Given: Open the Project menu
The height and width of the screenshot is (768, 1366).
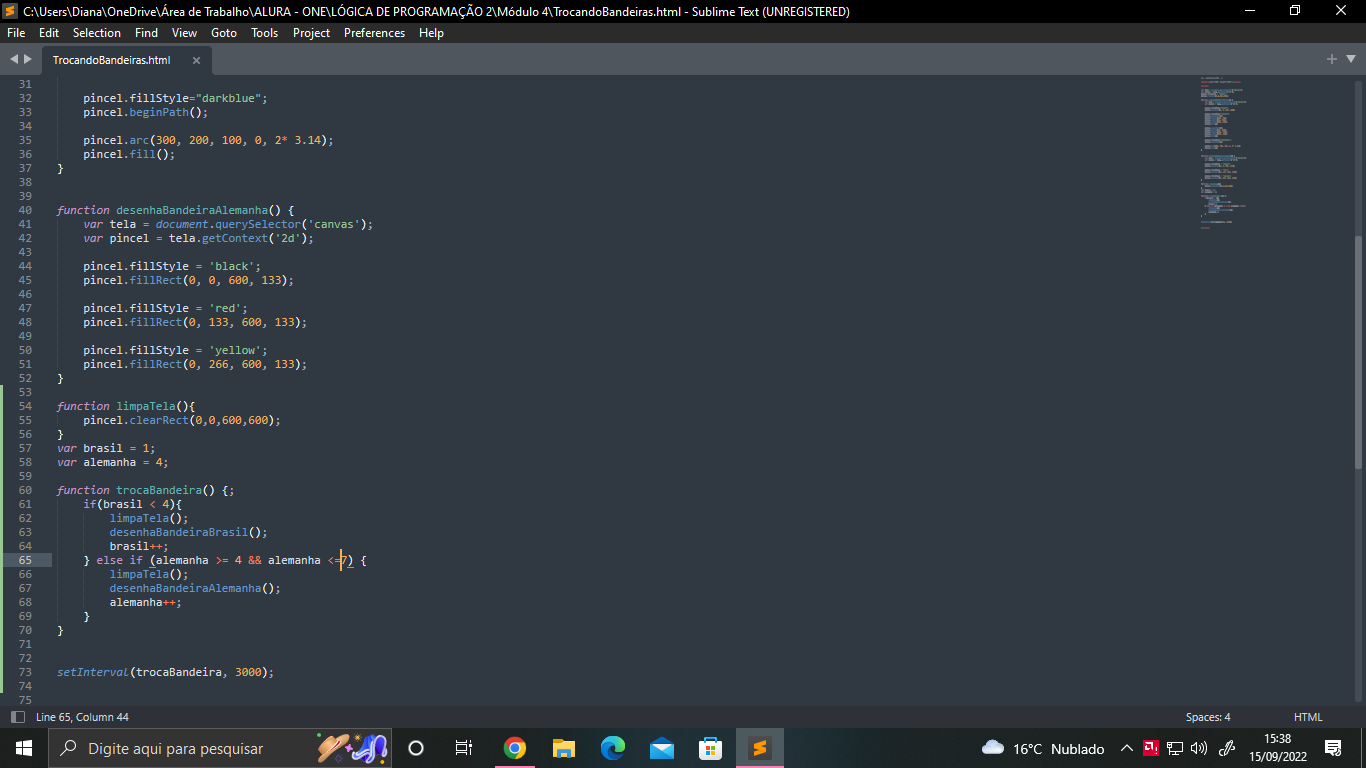Looking at the screenshot, I should 311,33.
